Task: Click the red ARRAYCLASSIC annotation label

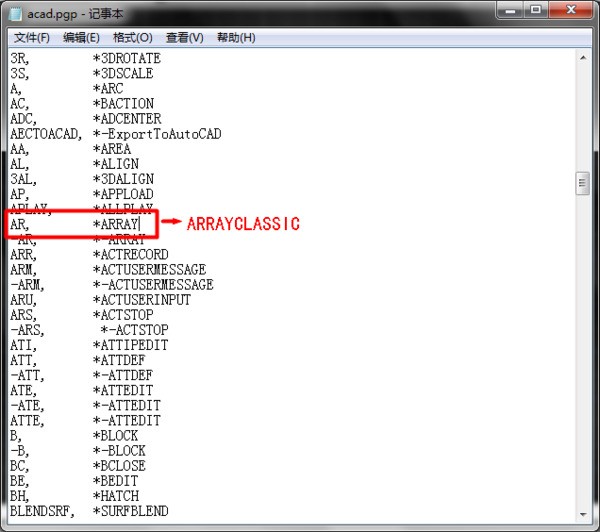Action: pos(243,224)
